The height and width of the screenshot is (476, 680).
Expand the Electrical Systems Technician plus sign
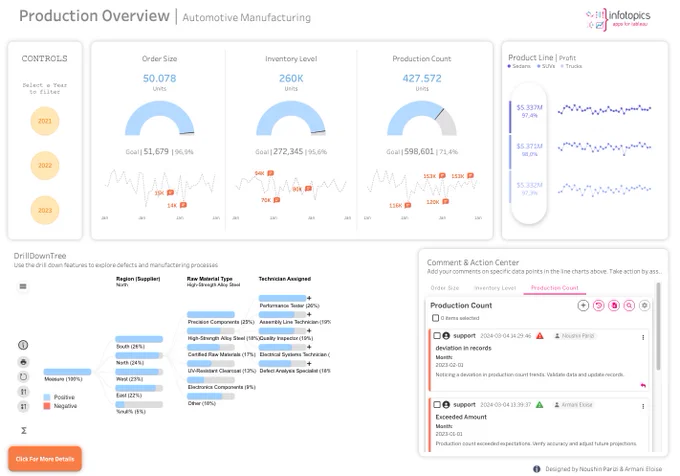(x=309, y=347)
